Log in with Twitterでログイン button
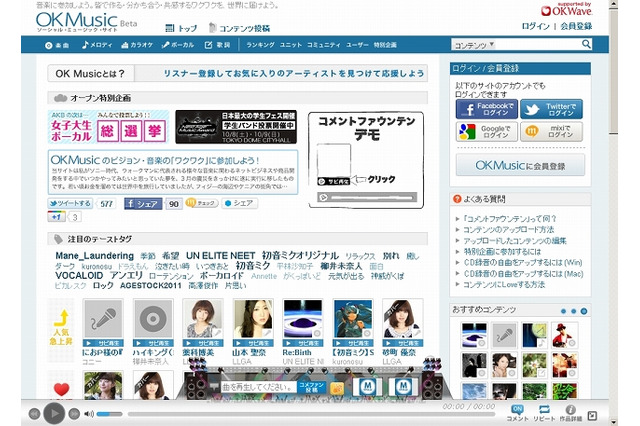The image size is (640, 426). pyautogui.click(x=551, y=109)
